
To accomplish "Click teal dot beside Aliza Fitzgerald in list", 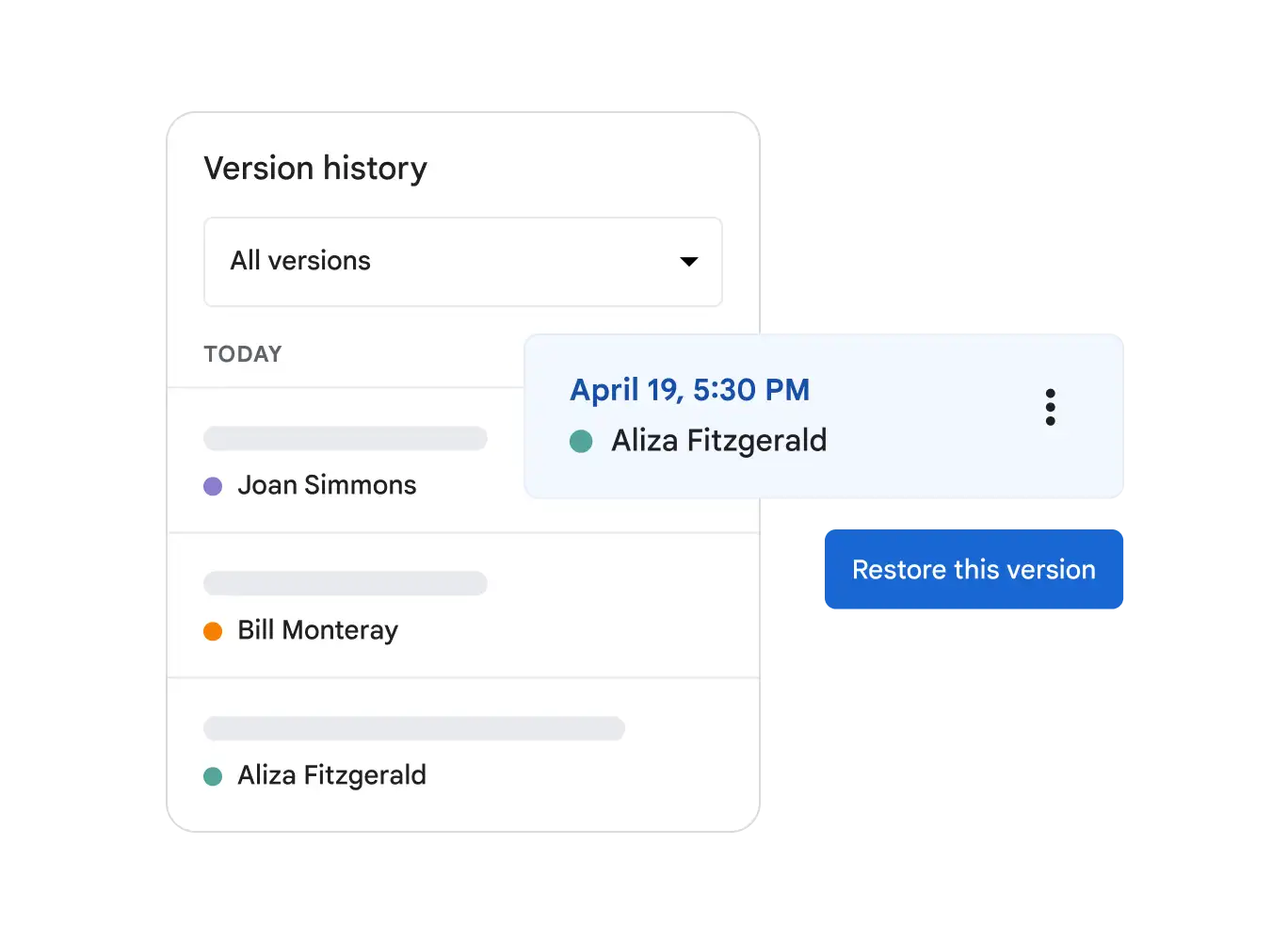I will 213,776.
